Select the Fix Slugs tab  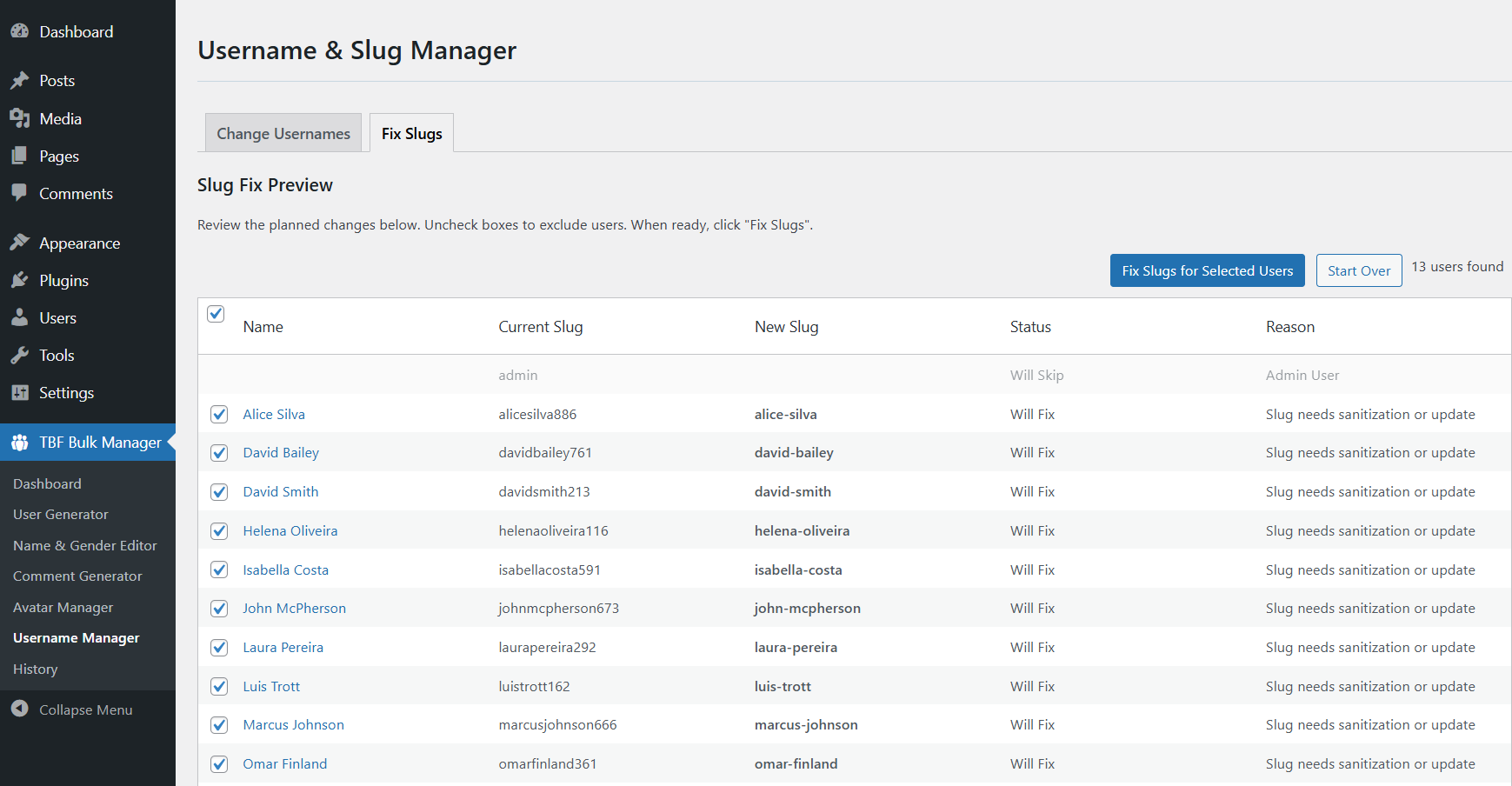click(411, 134)
